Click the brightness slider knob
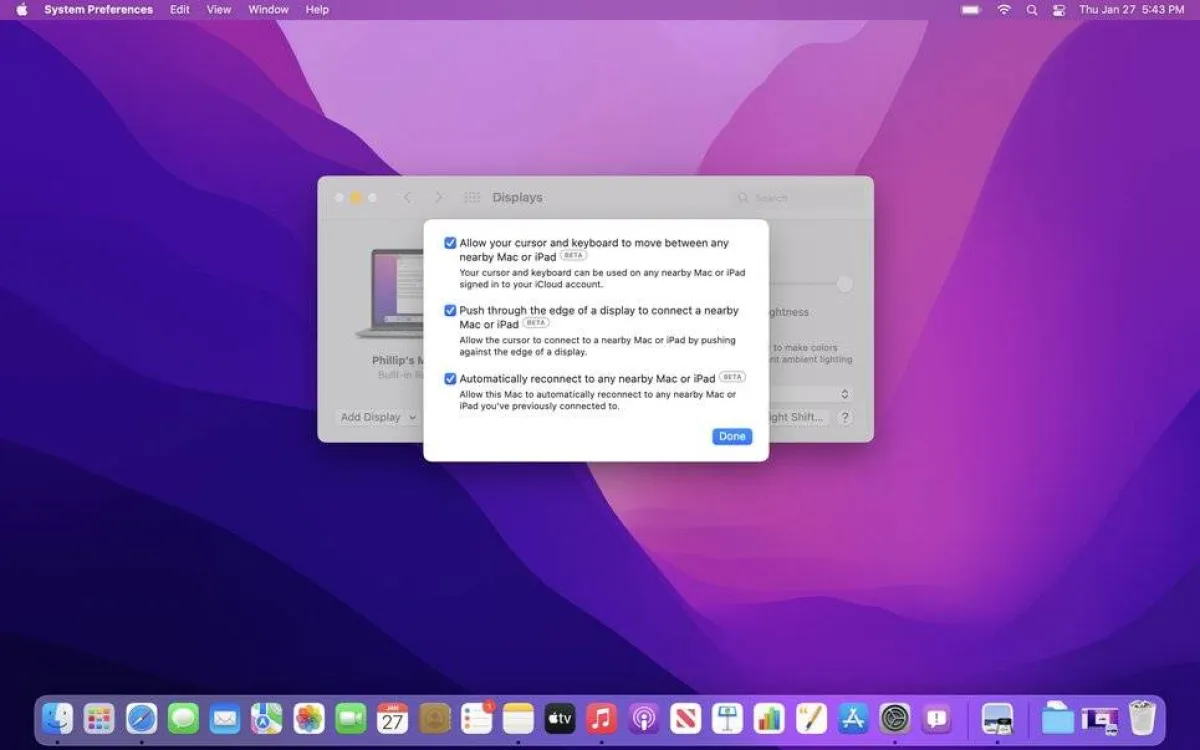The height and width of the screenshot is (750, 1200). tap(845, 284)
